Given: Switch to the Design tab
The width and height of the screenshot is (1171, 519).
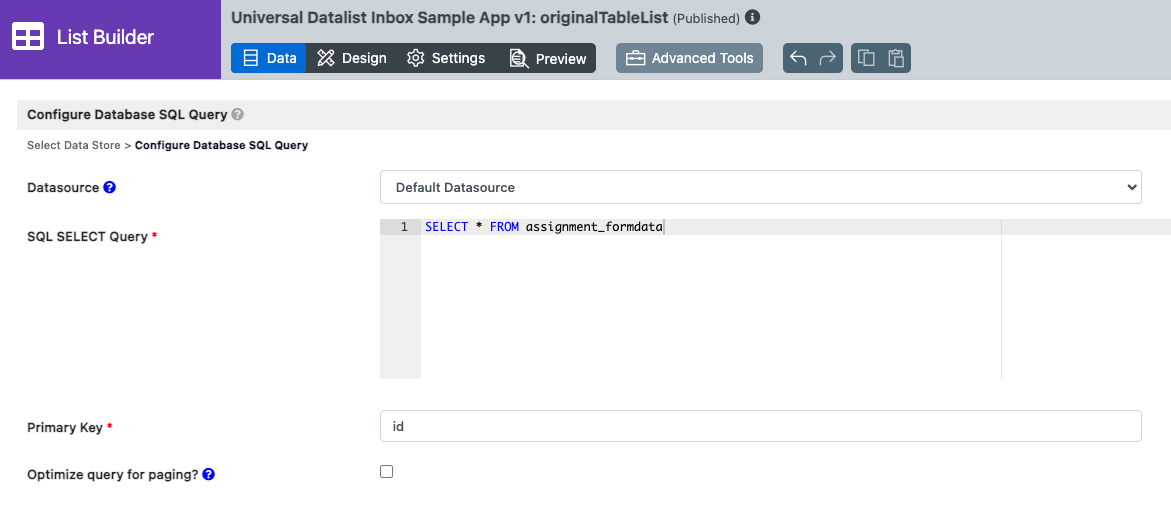Looking at the screenshot, I should pos(352,58).
